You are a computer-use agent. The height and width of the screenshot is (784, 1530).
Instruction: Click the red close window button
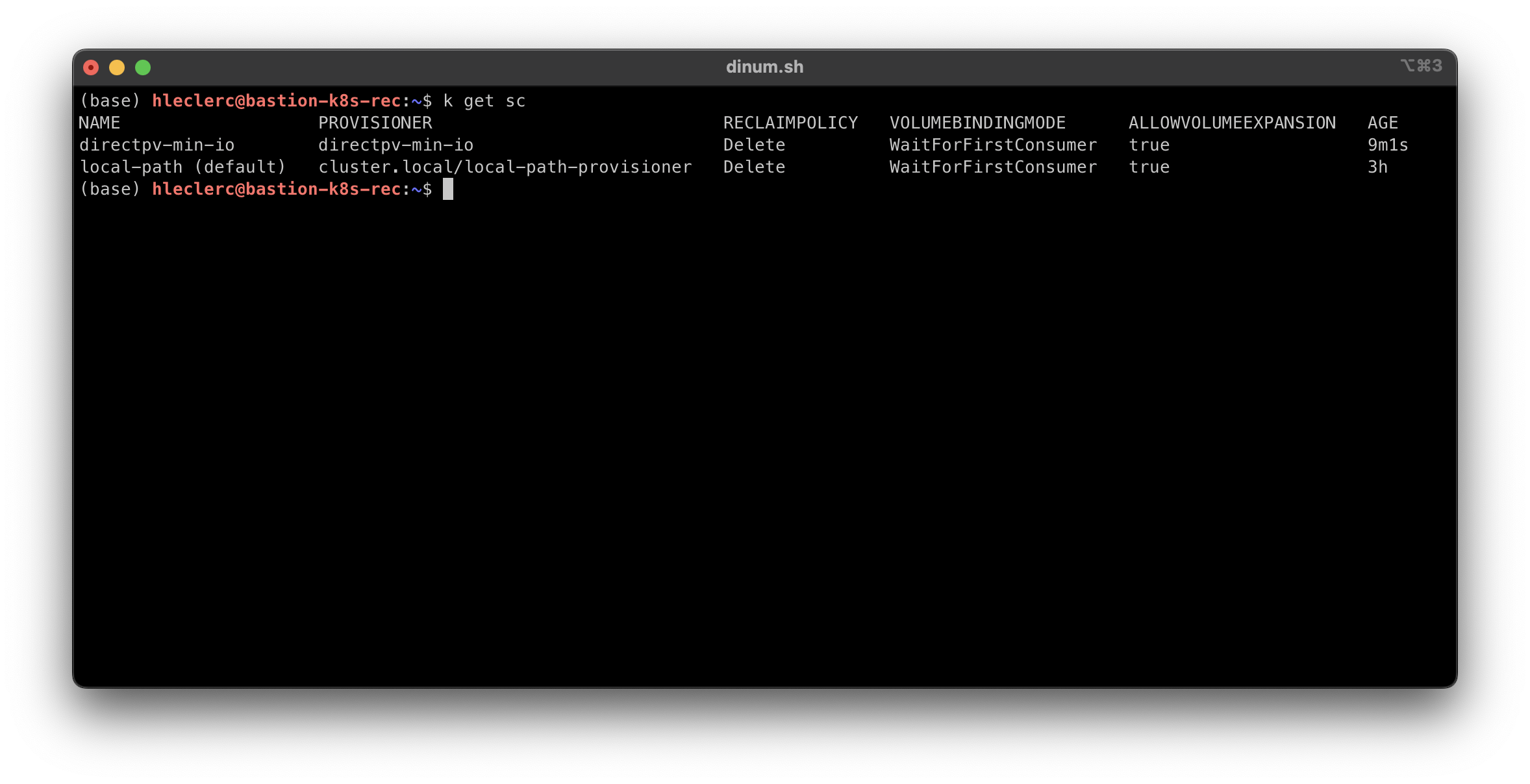coord(91,67)
